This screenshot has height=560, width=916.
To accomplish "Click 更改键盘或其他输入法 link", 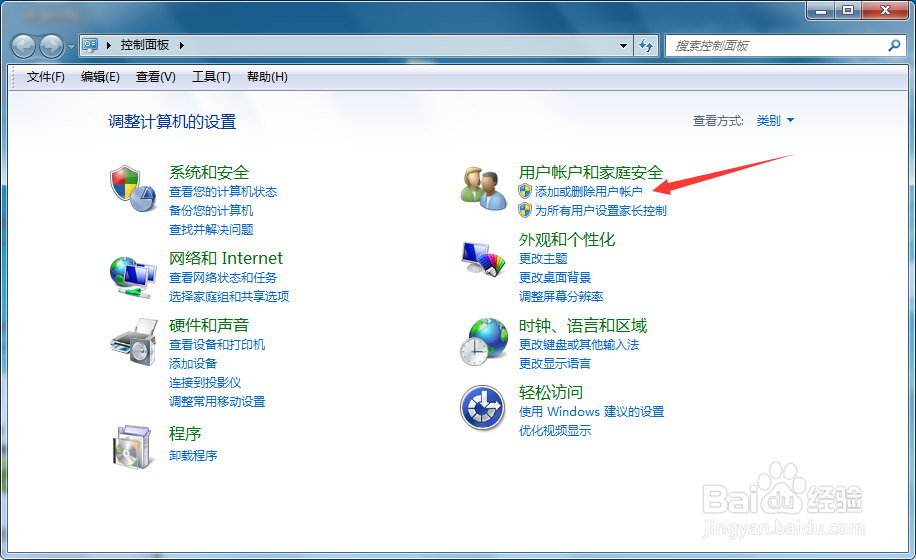I will [579, 345].
